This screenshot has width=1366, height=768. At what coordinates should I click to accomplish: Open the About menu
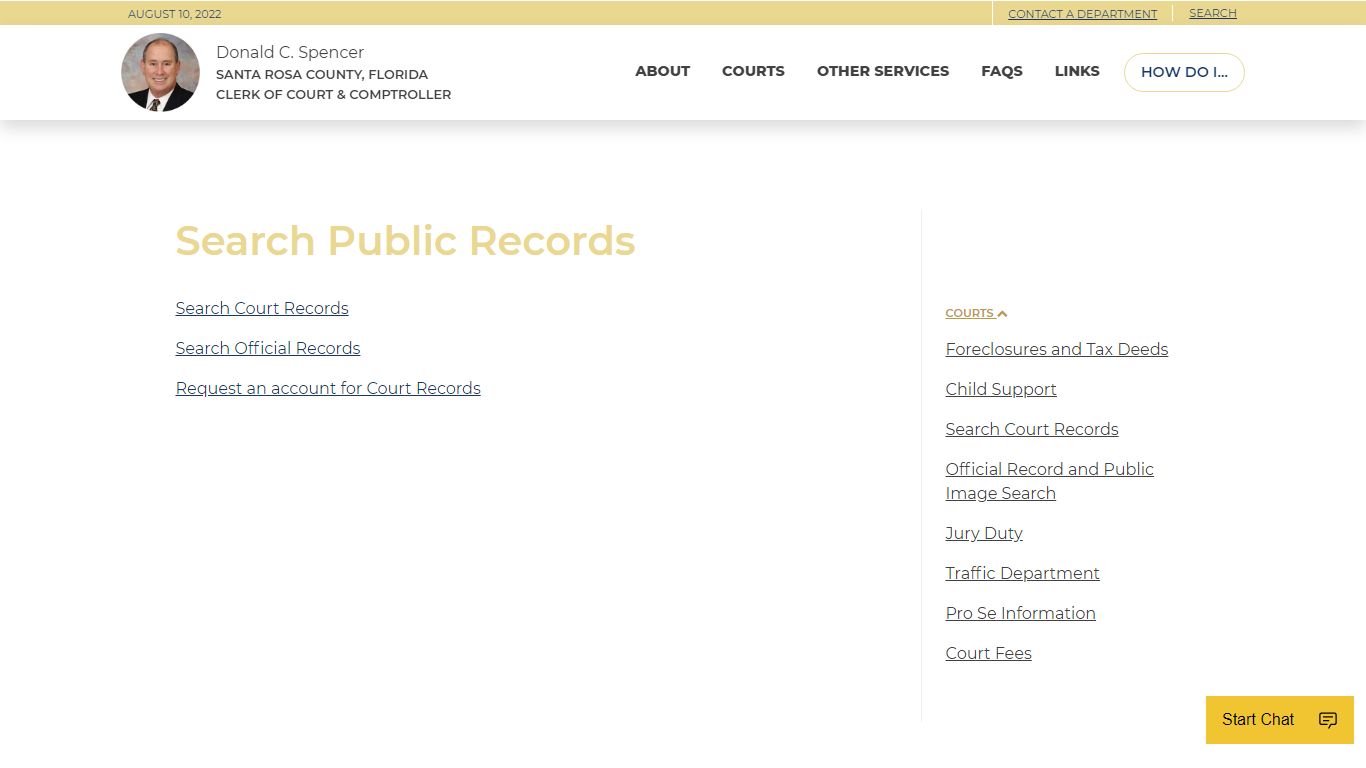coord(662,71)
